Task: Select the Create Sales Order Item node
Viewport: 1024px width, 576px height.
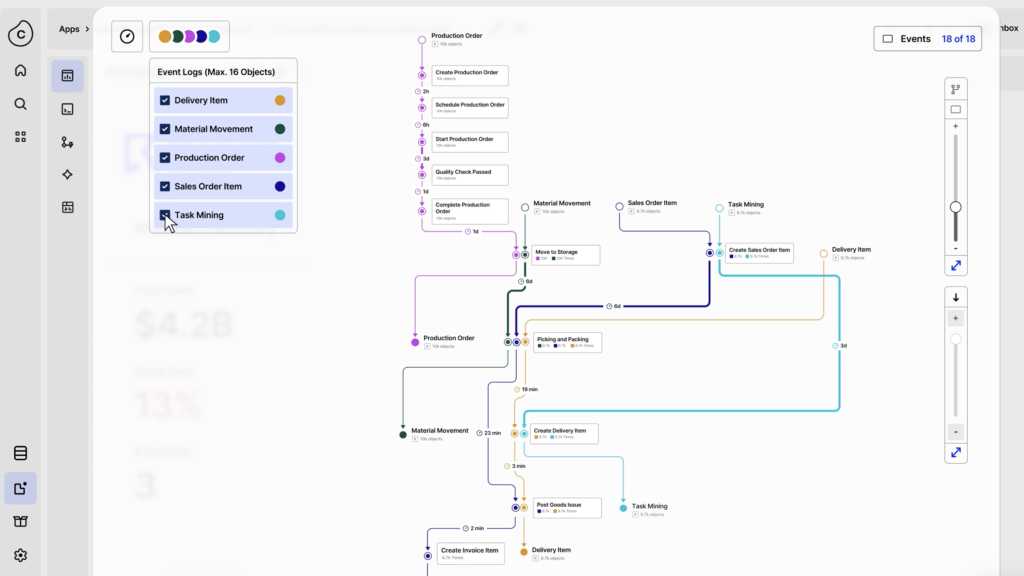Action: coord(760,253)
